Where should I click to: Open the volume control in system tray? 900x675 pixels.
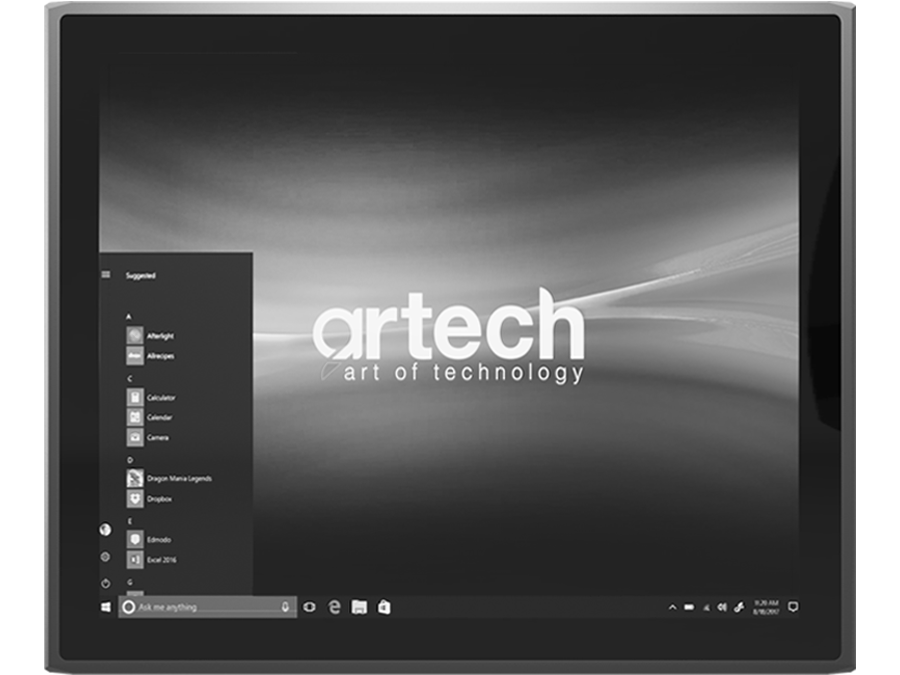(x=722, y=607)
